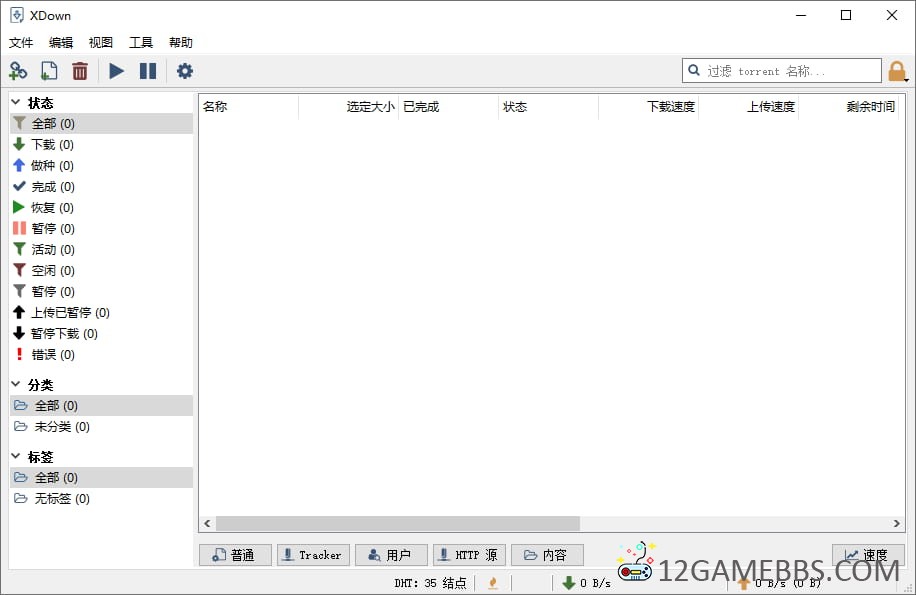
Task: Sort by the 下载速度 column header
Action: click(648, 107)
